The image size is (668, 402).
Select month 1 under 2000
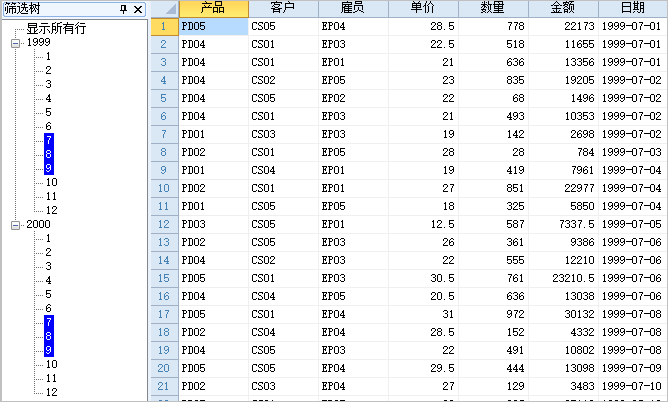point(49,239)
